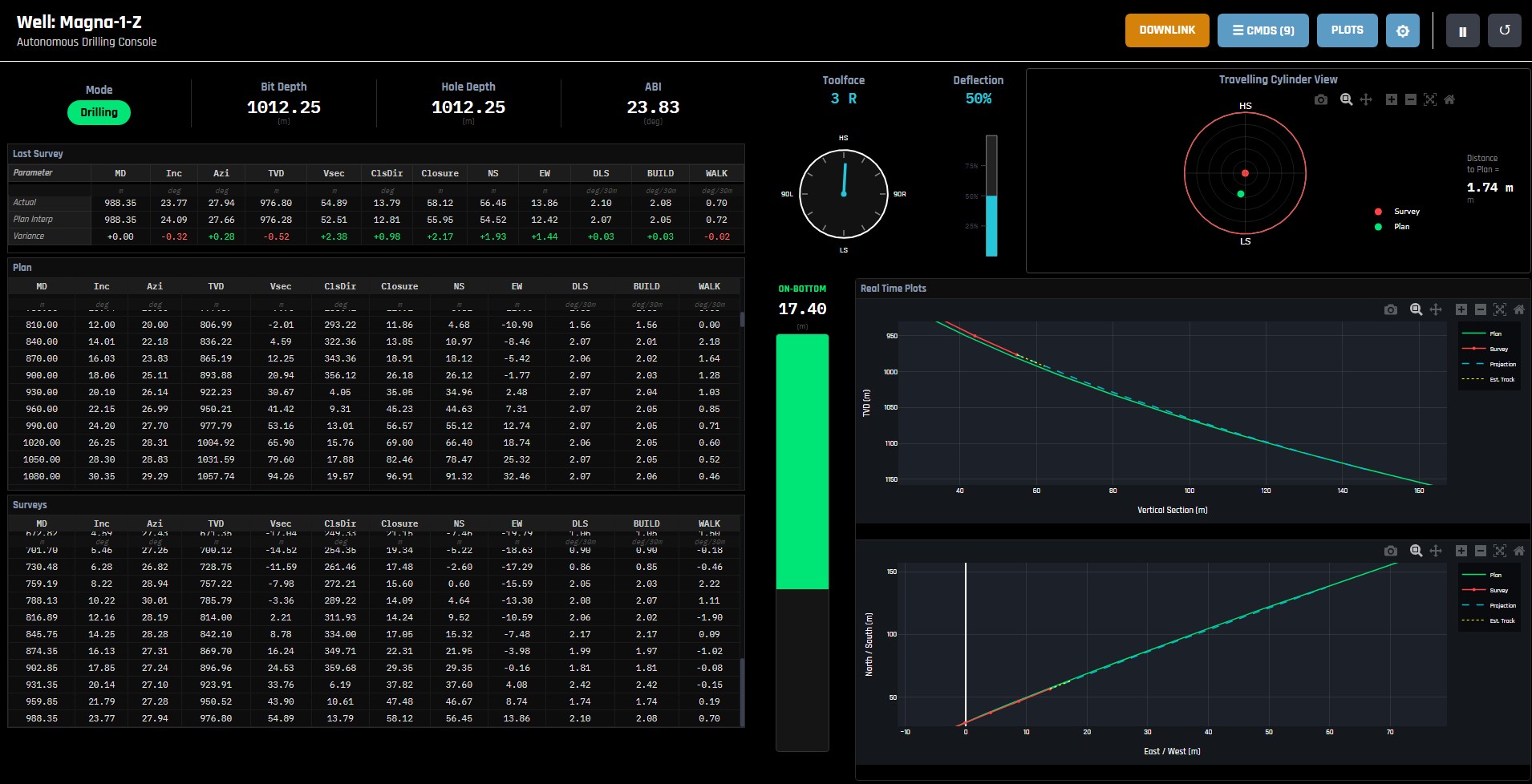Click the Deflection percentage bar

tap(991, 196)
